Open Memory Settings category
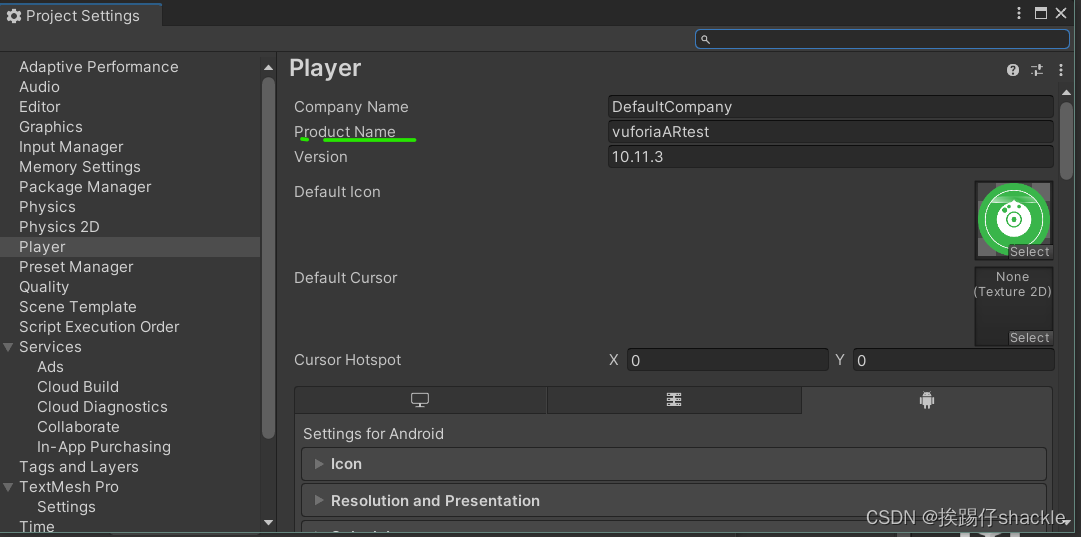The image size is (1081, 537). (80, 167)
